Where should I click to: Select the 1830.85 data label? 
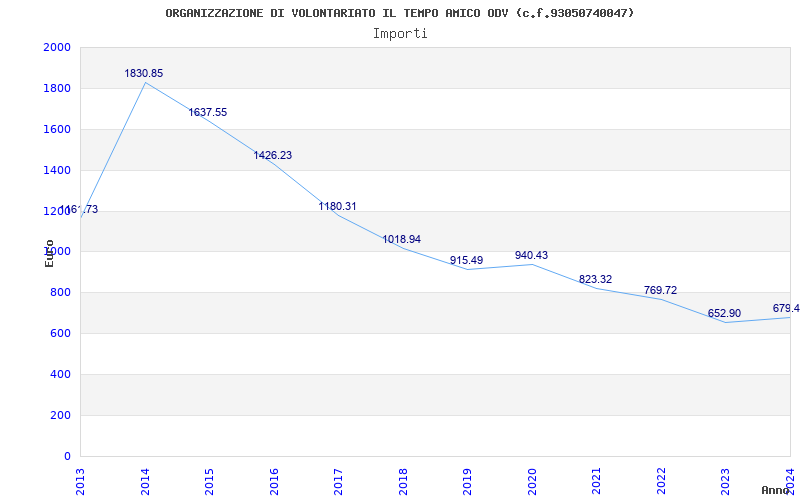point(143,73)
